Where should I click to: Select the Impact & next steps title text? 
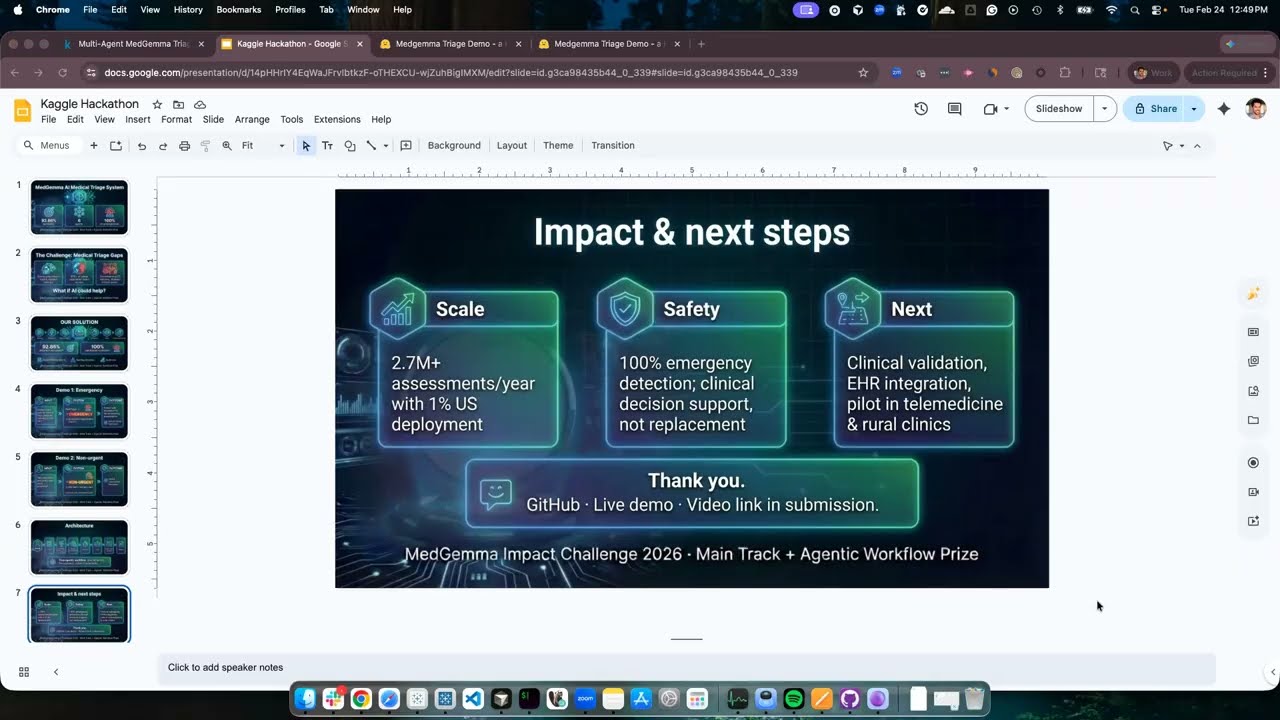[692, 232]
